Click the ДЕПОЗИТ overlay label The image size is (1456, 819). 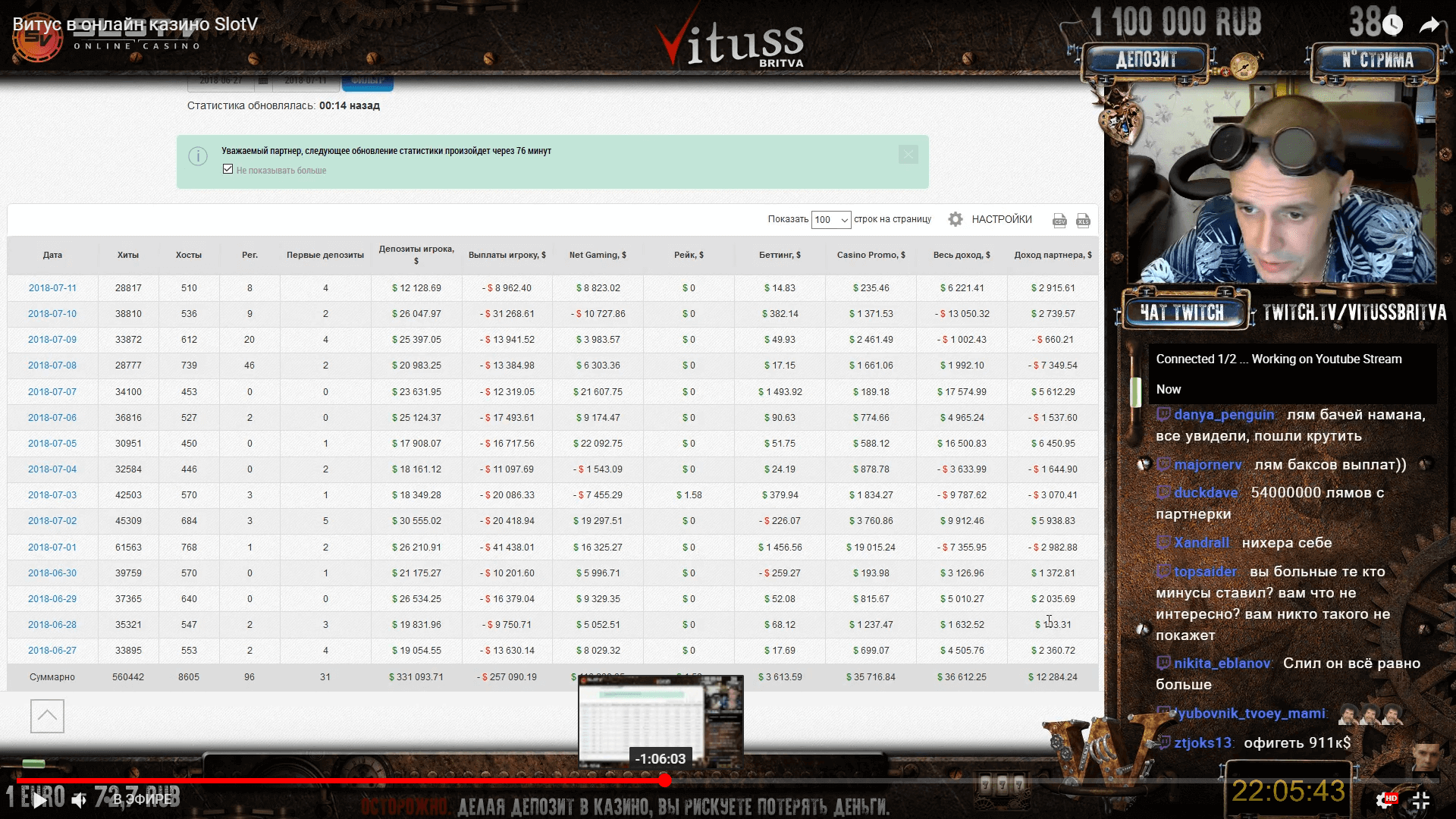pyautogui.click(x=1146, y=60)
